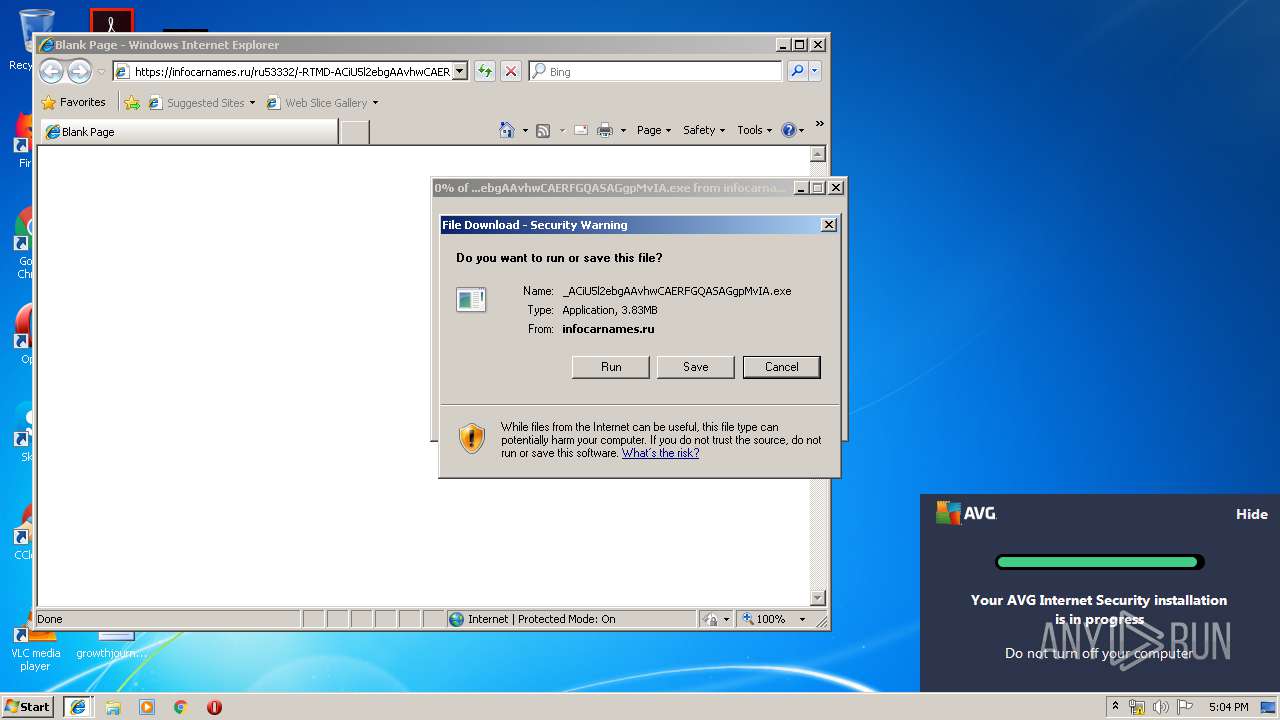Image resolution: width=1280 pixels, height=720 pixels.
Task: Click the shield warning icon in the dialog
Action: coord(472,438)
